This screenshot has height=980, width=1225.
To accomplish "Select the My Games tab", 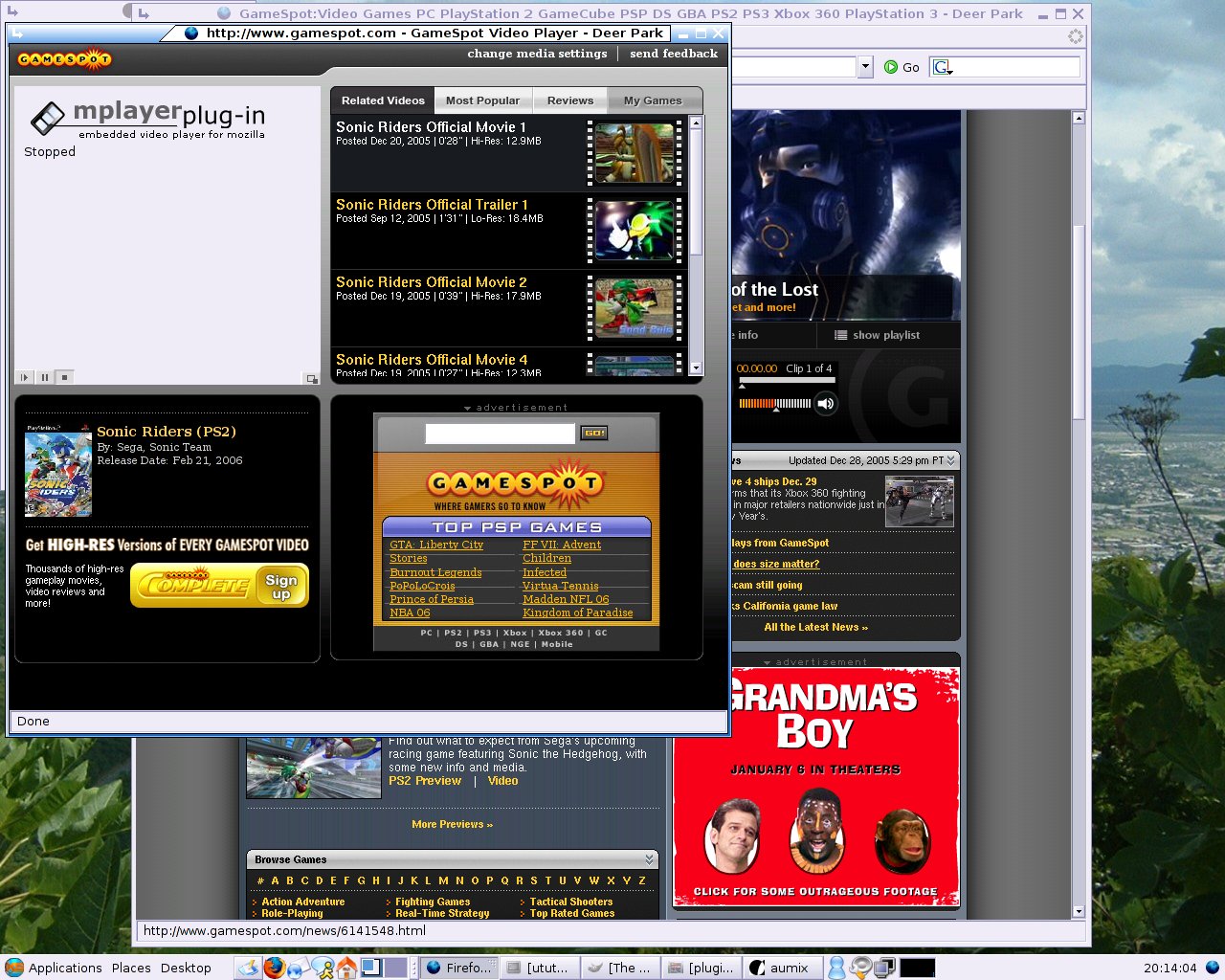I will point(653,100).
